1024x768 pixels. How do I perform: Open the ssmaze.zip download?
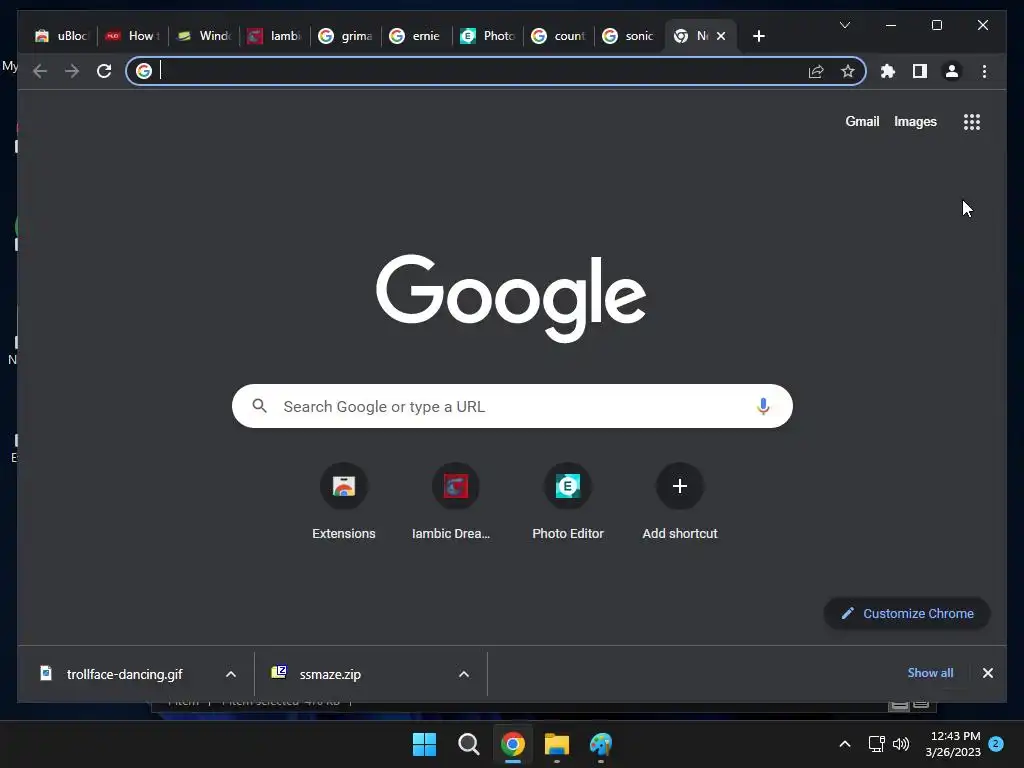330,674
